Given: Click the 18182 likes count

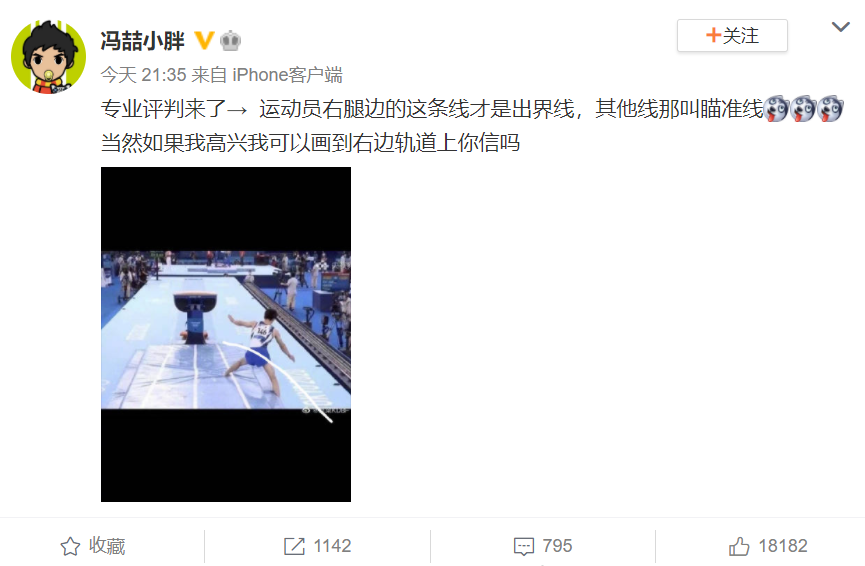Looking at the screenshot, I should click(783, 546).
